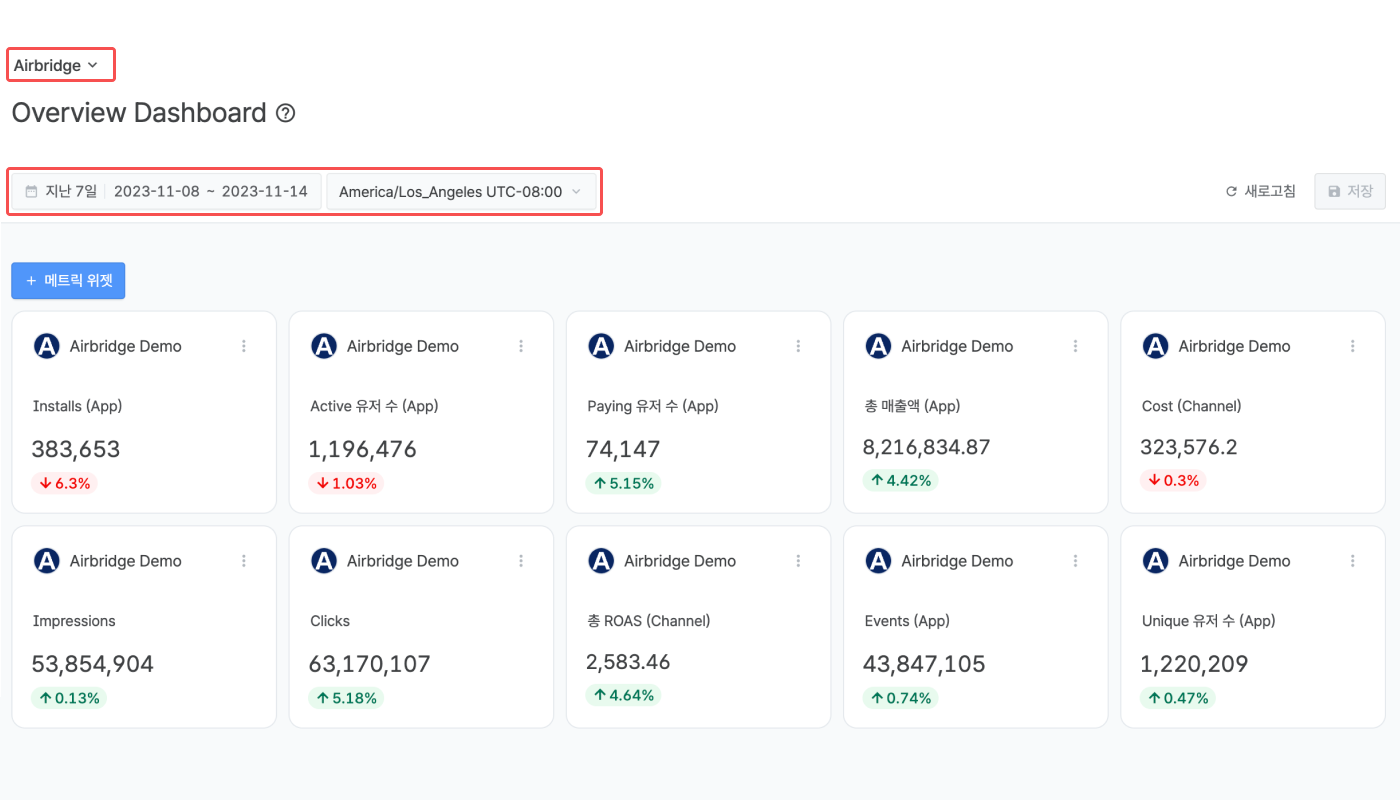This screenshot has width=1400, height=800.
Task: Open the date range picker showing 2023-11-08
Action: (x=166, y=191)
